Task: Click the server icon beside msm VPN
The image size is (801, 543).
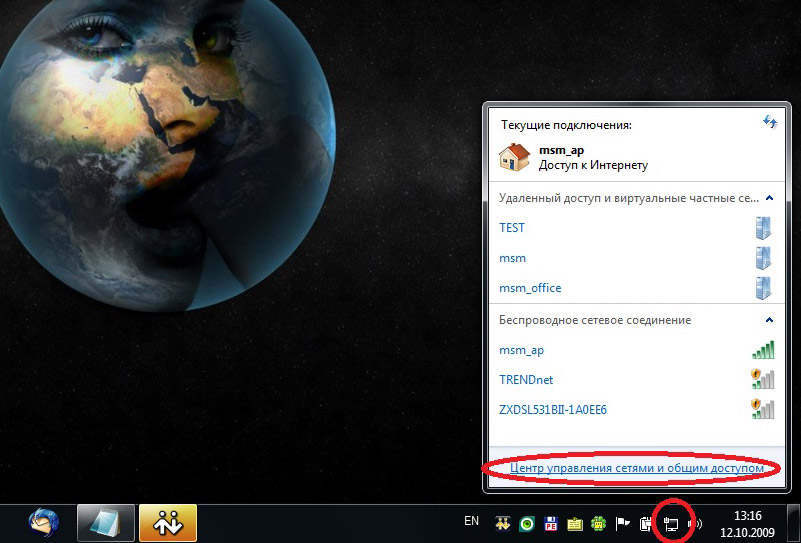Action: tap(763, 258)
